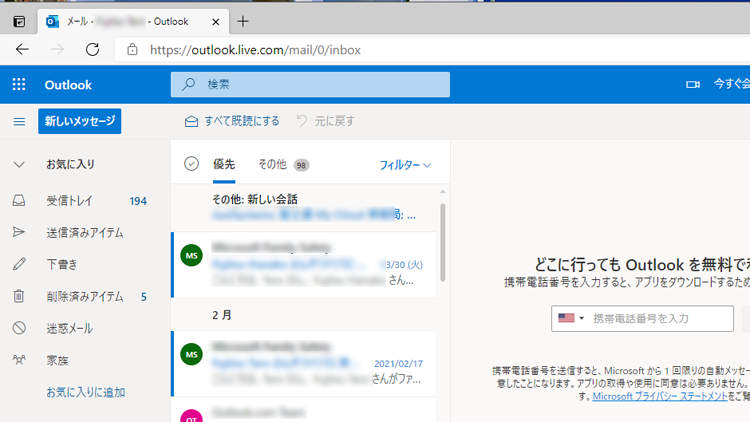Image resolution: width=750 pixels, height=422 pixels.
Task: Switch to the 優先 focused tab
Action: tap(224, 165)
